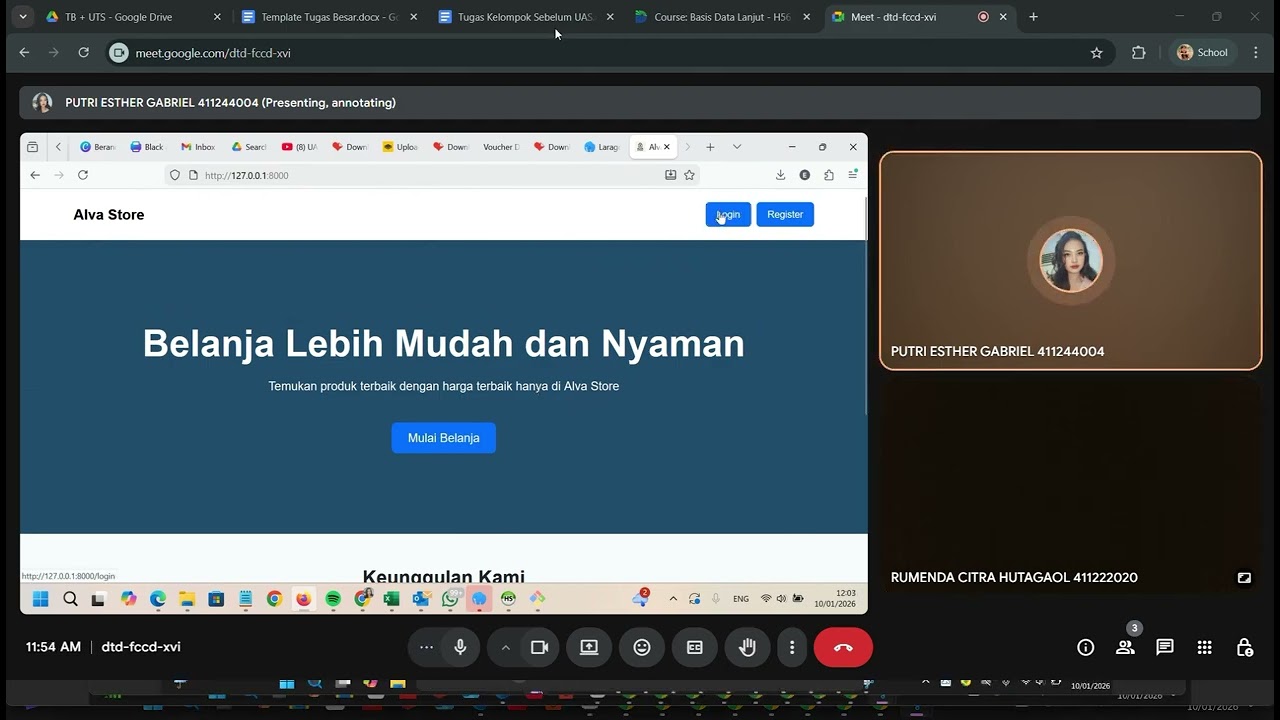Click the shared page scrollbar
The height and width of the screenshot is (720, 1280).
pos(864,304)
